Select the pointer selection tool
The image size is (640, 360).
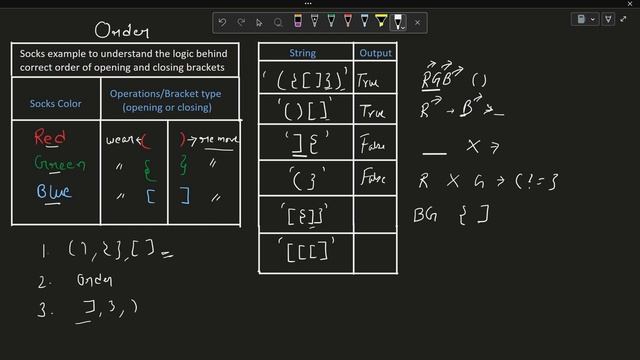(x=259, y=22)
